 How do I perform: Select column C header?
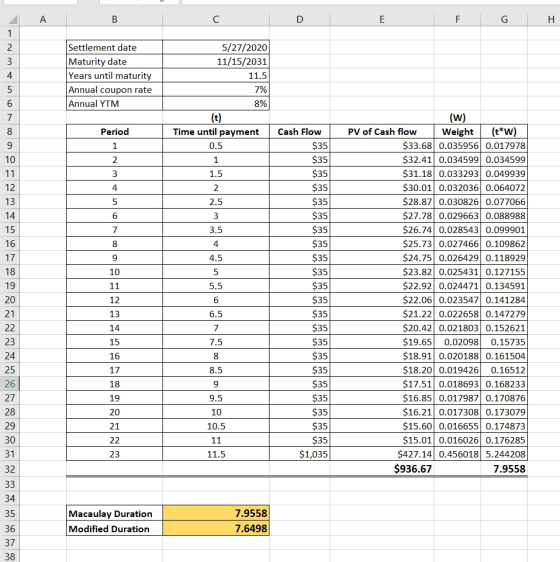coord(216,19)
